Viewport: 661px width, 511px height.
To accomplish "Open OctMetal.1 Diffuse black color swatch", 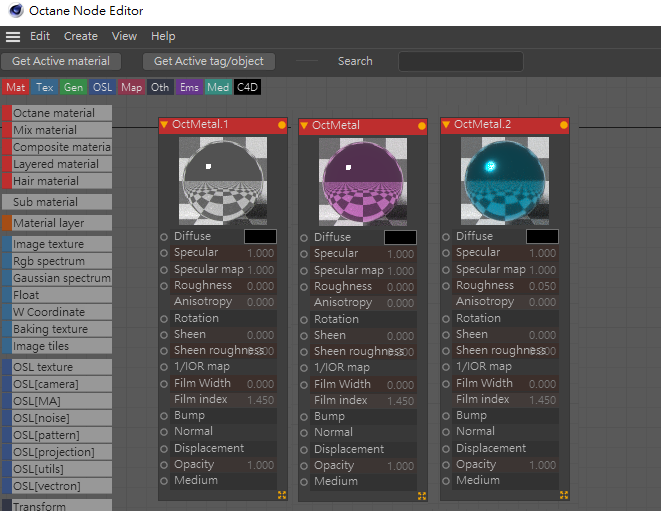I will [261, 237].
